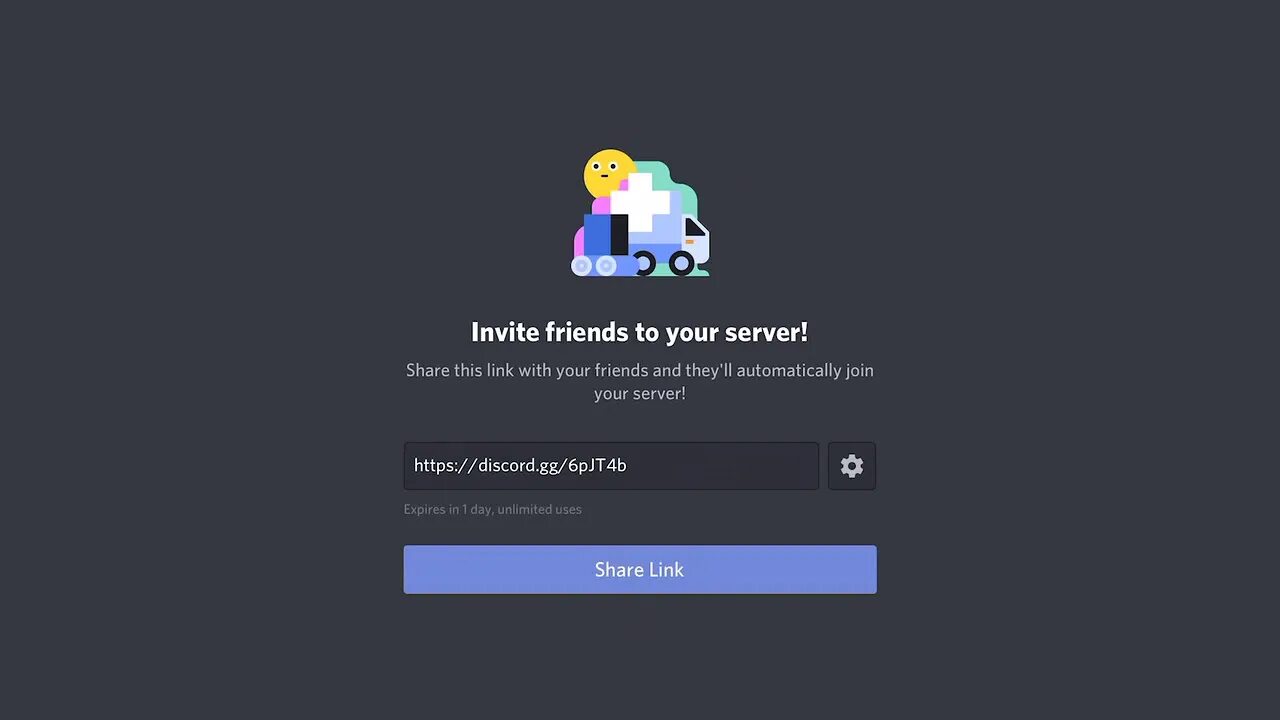The width and height of the screenshot is (1280, 720).
Task: Click the light-blue trailer wheels
Action: (593, 265)
